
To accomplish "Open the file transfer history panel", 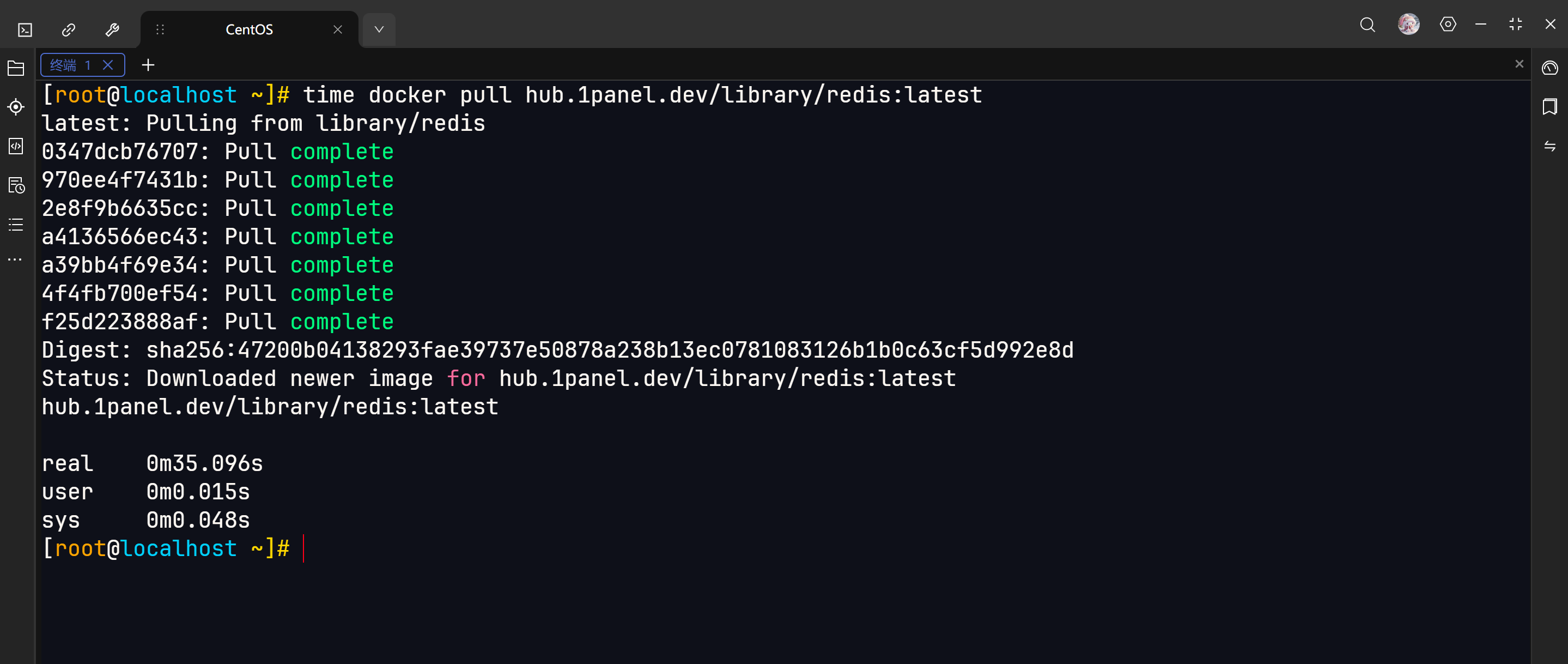I will point(15,186).
